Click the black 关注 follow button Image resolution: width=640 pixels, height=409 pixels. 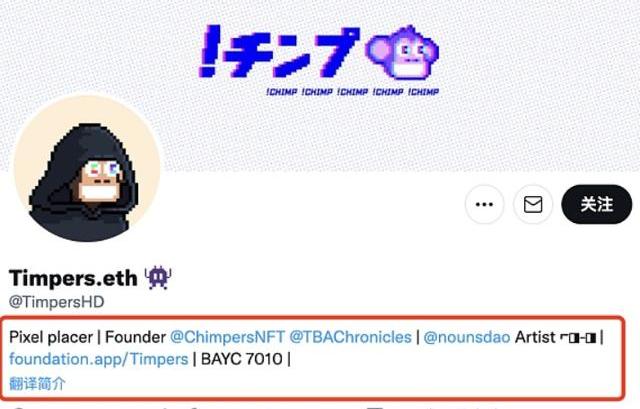click(597, 204)
